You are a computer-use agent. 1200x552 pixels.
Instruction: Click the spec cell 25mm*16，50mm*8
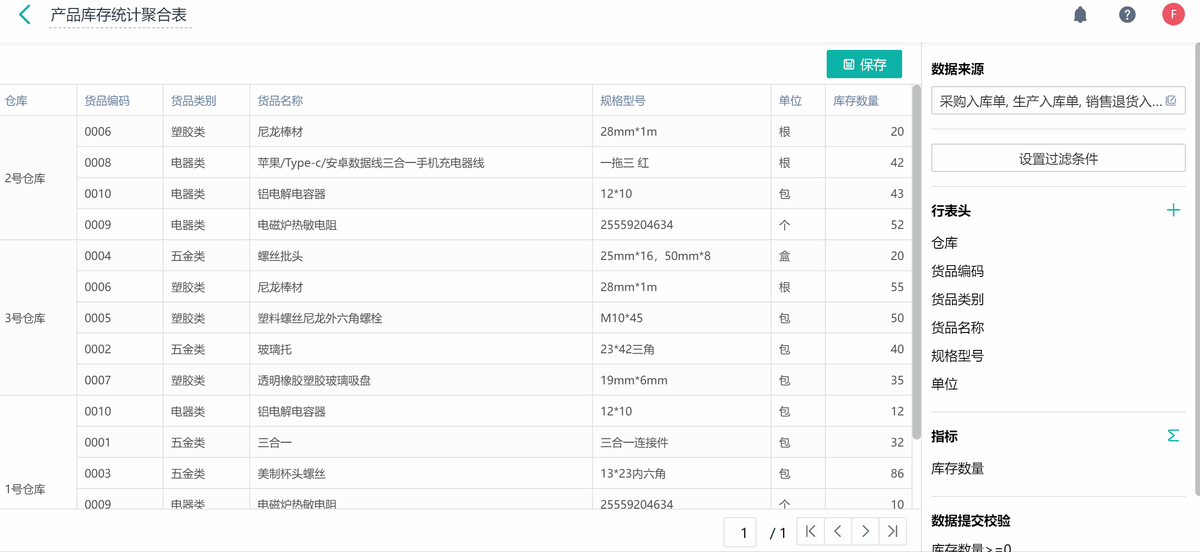[682, 256]
